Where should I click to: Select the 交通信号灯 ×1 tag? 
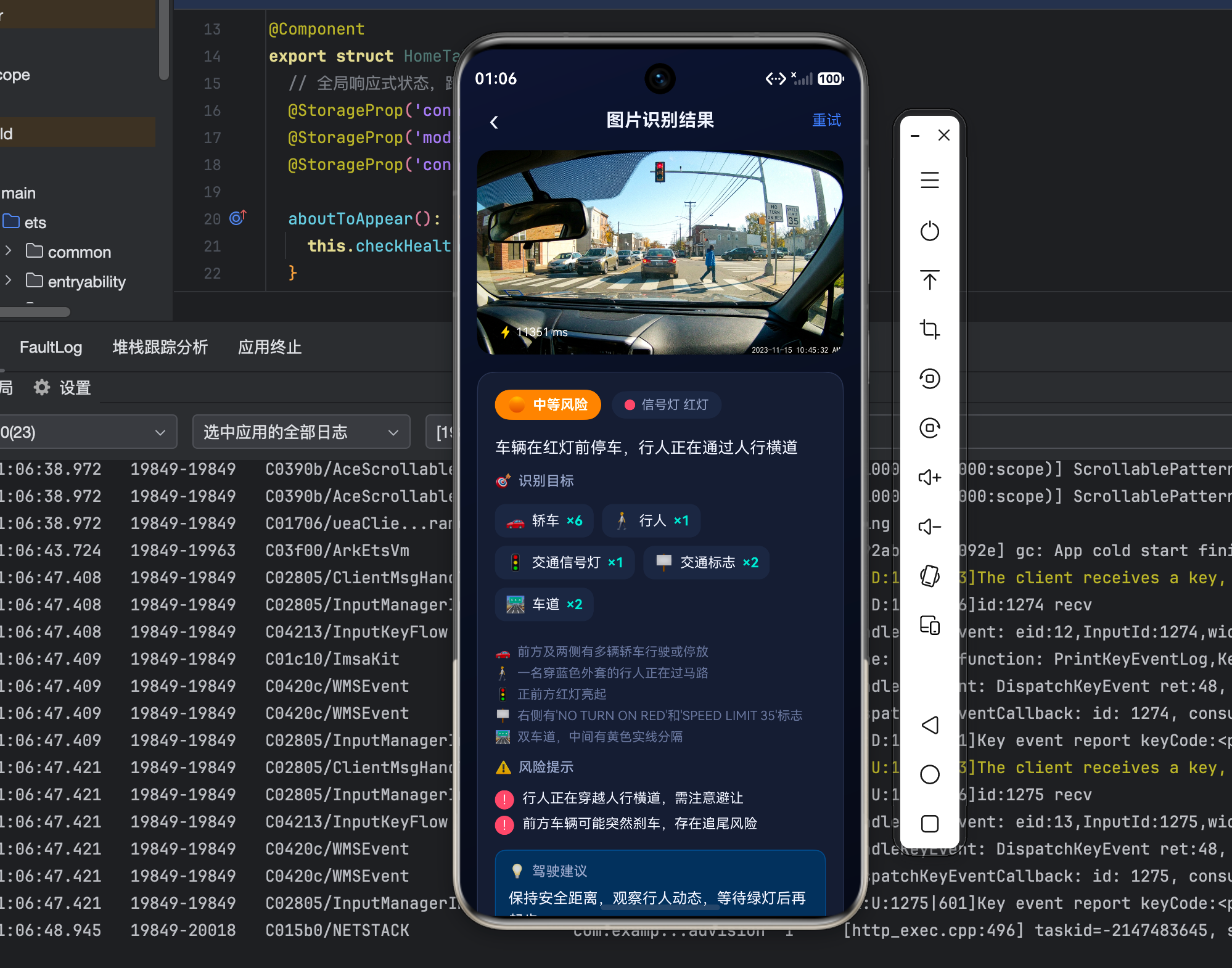coord(565,562)
